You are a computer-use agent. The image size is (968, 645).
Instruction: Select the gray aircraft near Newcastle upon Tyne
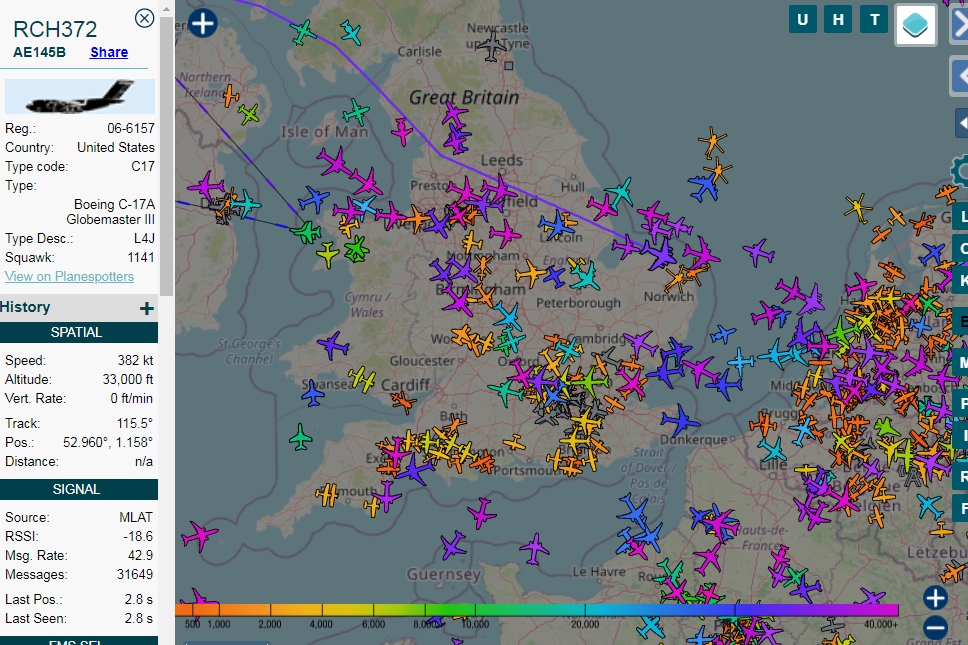pyautogui.click(x=492, y=46)
